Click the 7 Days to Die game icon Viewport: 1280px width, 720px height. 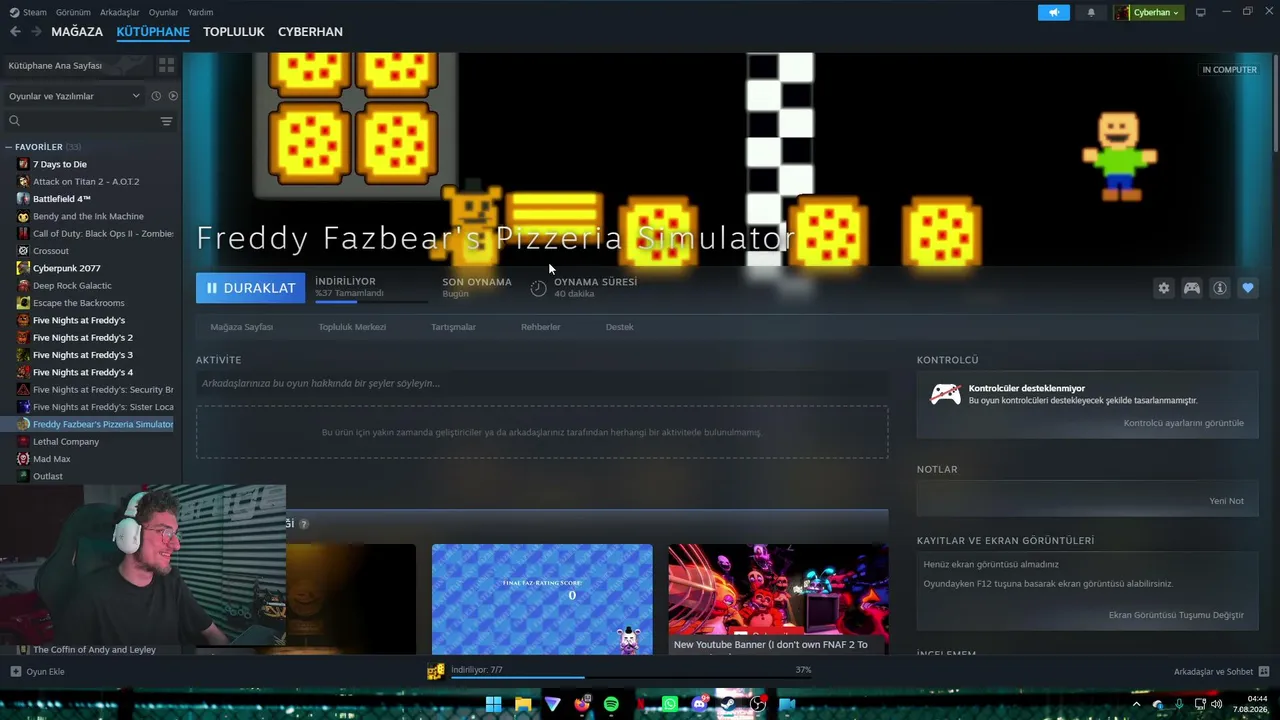[24, 164]
